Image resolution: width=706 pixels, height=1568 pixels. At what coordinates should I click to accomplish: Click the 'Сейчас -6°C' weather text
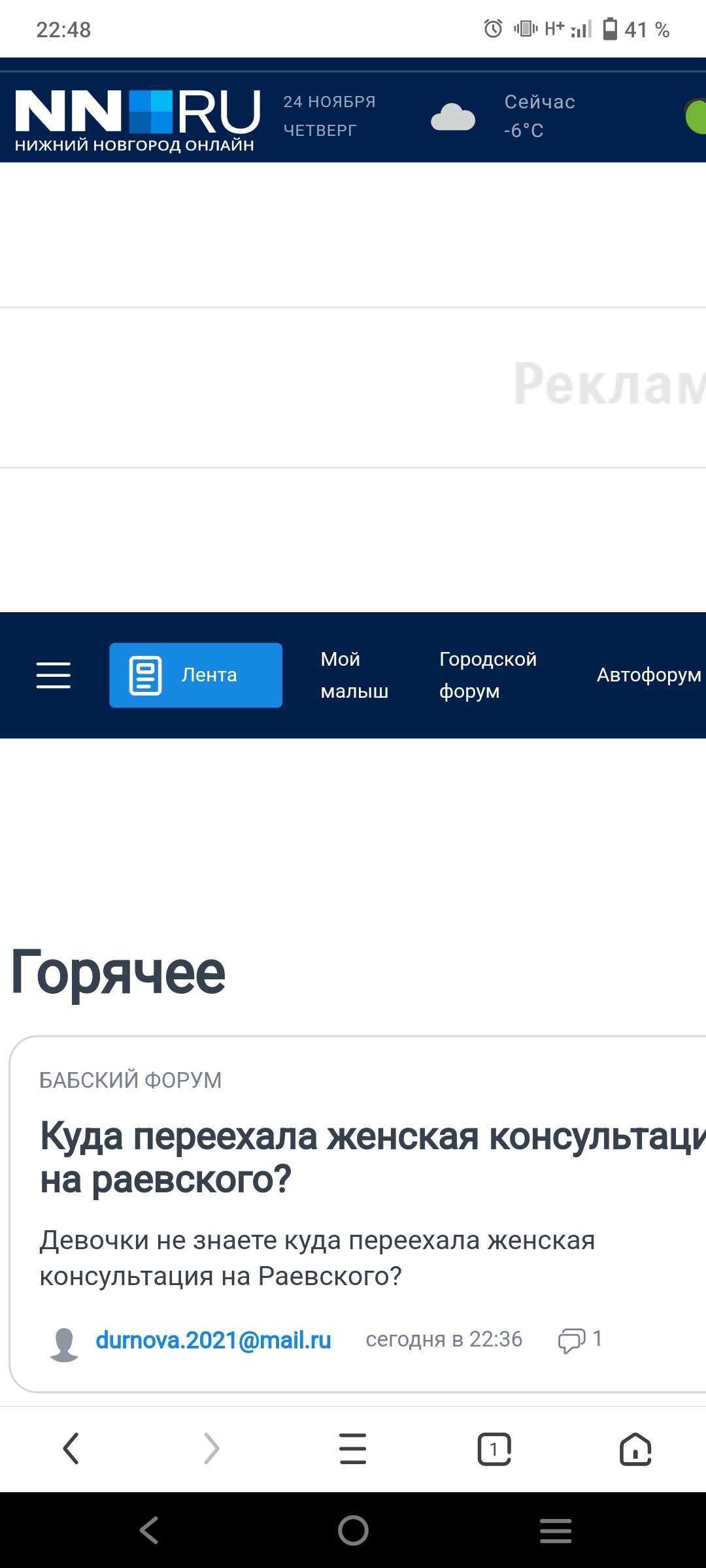(x=539, y=116)
